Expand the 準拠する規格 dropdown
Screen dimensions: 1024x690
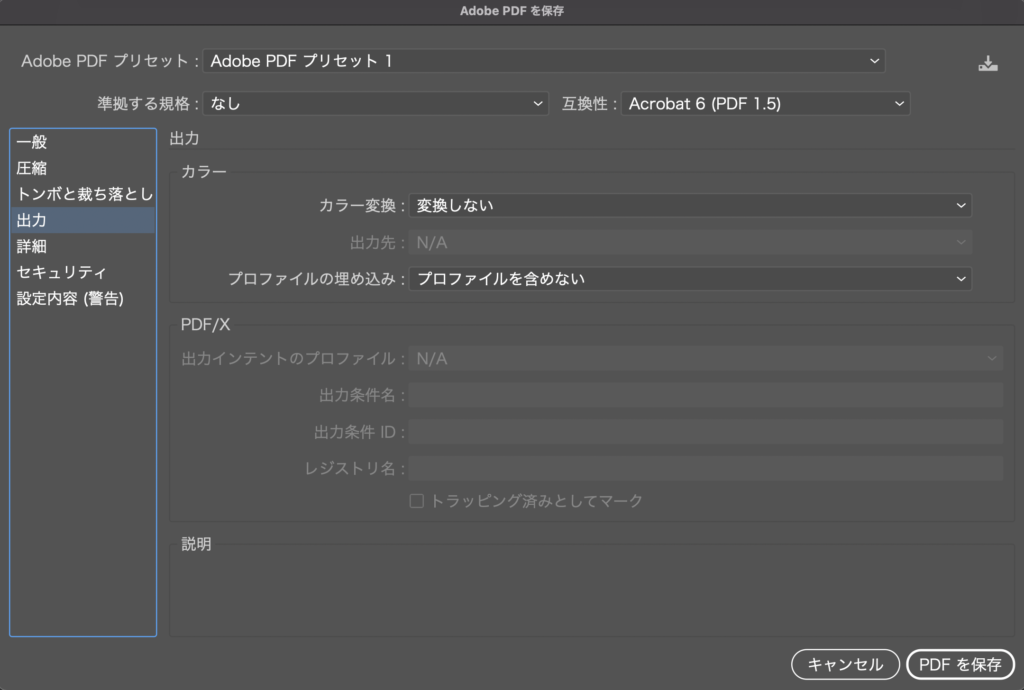point(376,104)
